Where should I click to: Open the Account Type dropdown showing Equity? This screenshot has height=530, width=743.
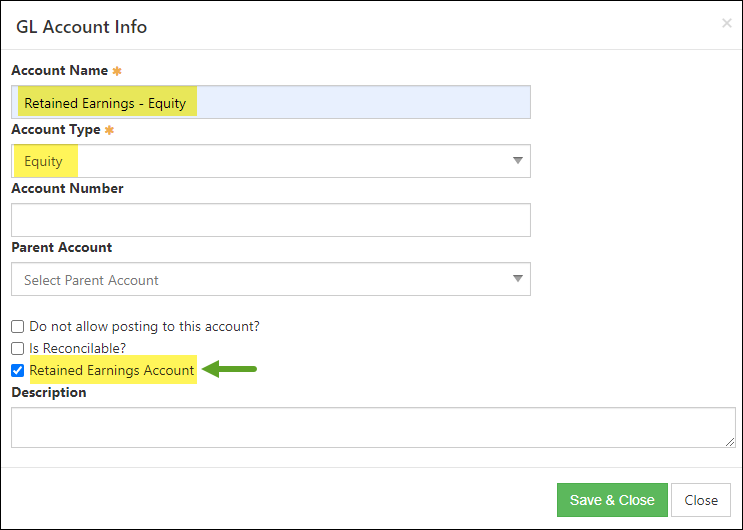(x=271, y=161)
